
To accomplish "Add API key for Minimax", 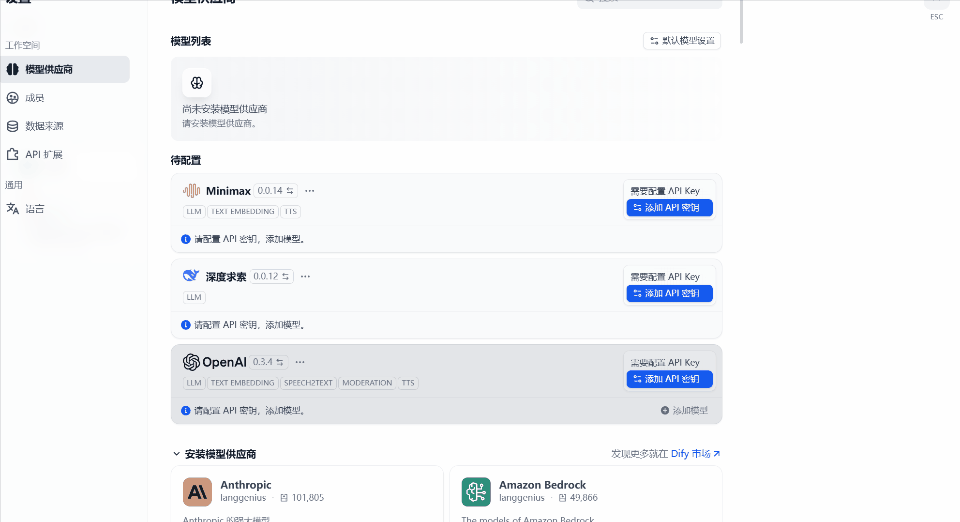I will (669, 207).
